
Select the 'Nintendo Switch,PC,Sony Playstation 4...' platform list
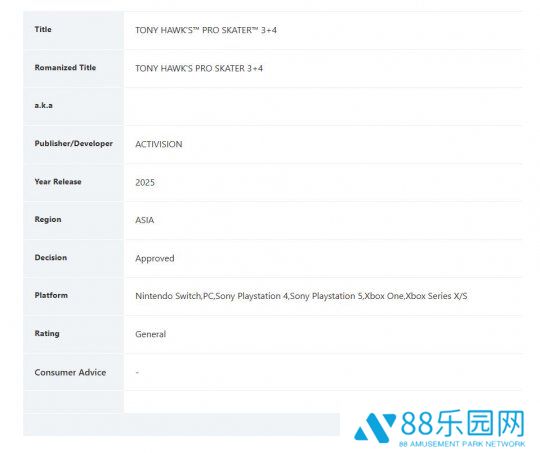tap(301, 296)
